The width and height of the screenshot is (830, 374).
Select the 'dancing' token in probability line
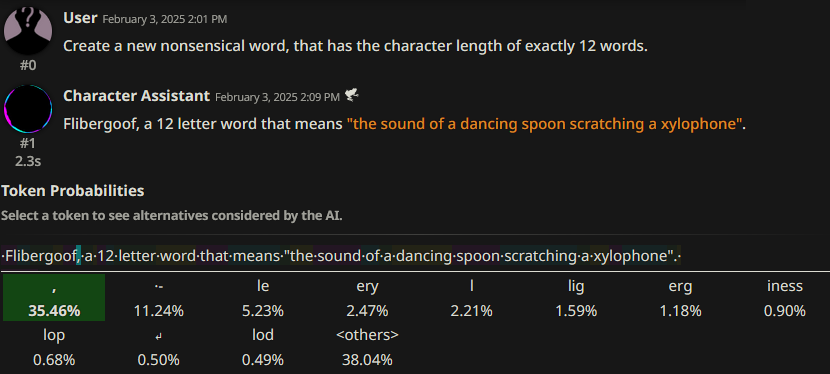[x=421, y=257]
